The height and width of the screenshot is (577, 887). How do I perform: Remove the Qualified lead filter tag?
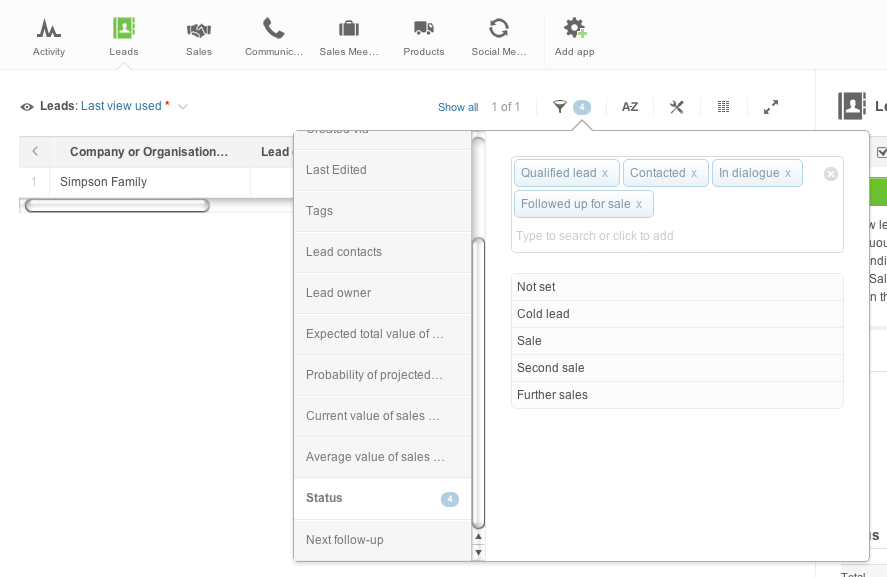point(605,174)
